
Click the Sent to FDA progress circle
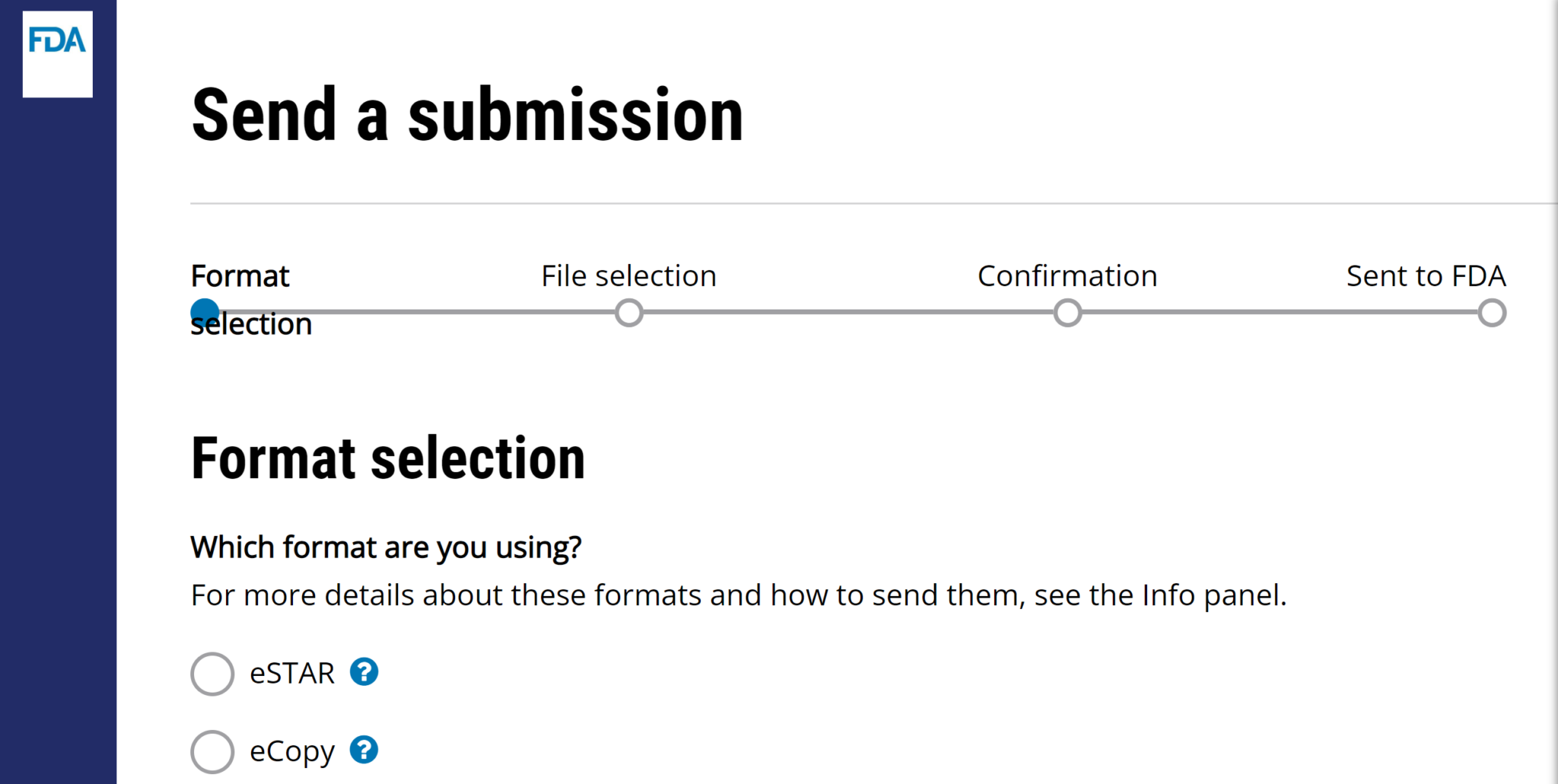[x=1492, y=313]
